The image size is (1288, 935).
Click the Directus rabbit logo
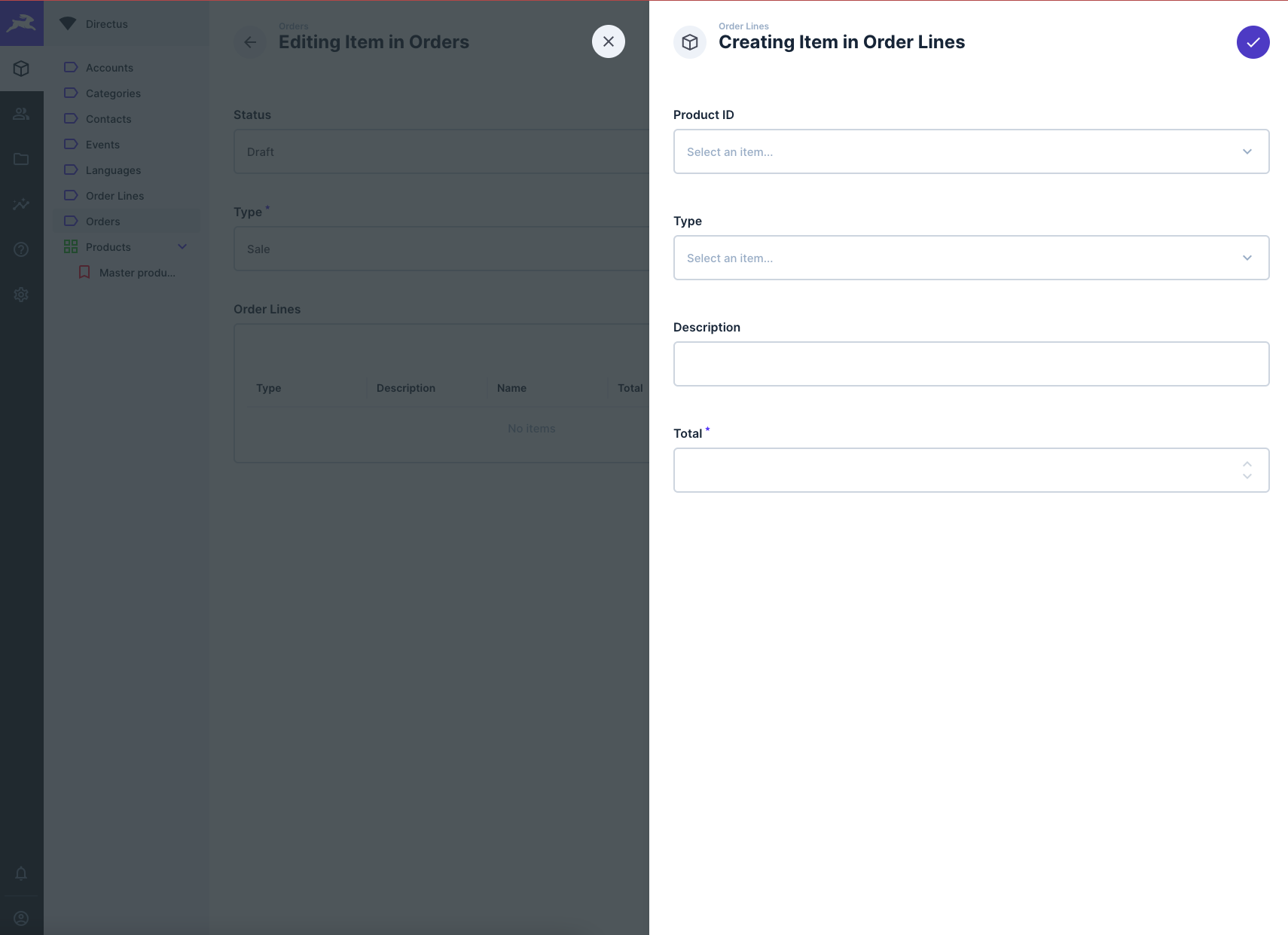[x=22, y=23]
